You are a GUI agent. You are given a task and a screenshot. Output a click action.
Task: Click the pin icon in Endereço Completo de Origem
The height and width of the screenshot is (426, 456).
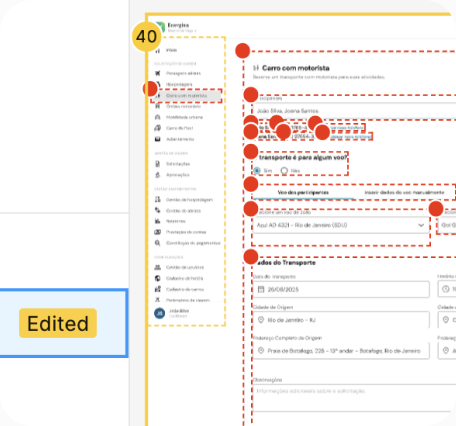coord(261,351)
